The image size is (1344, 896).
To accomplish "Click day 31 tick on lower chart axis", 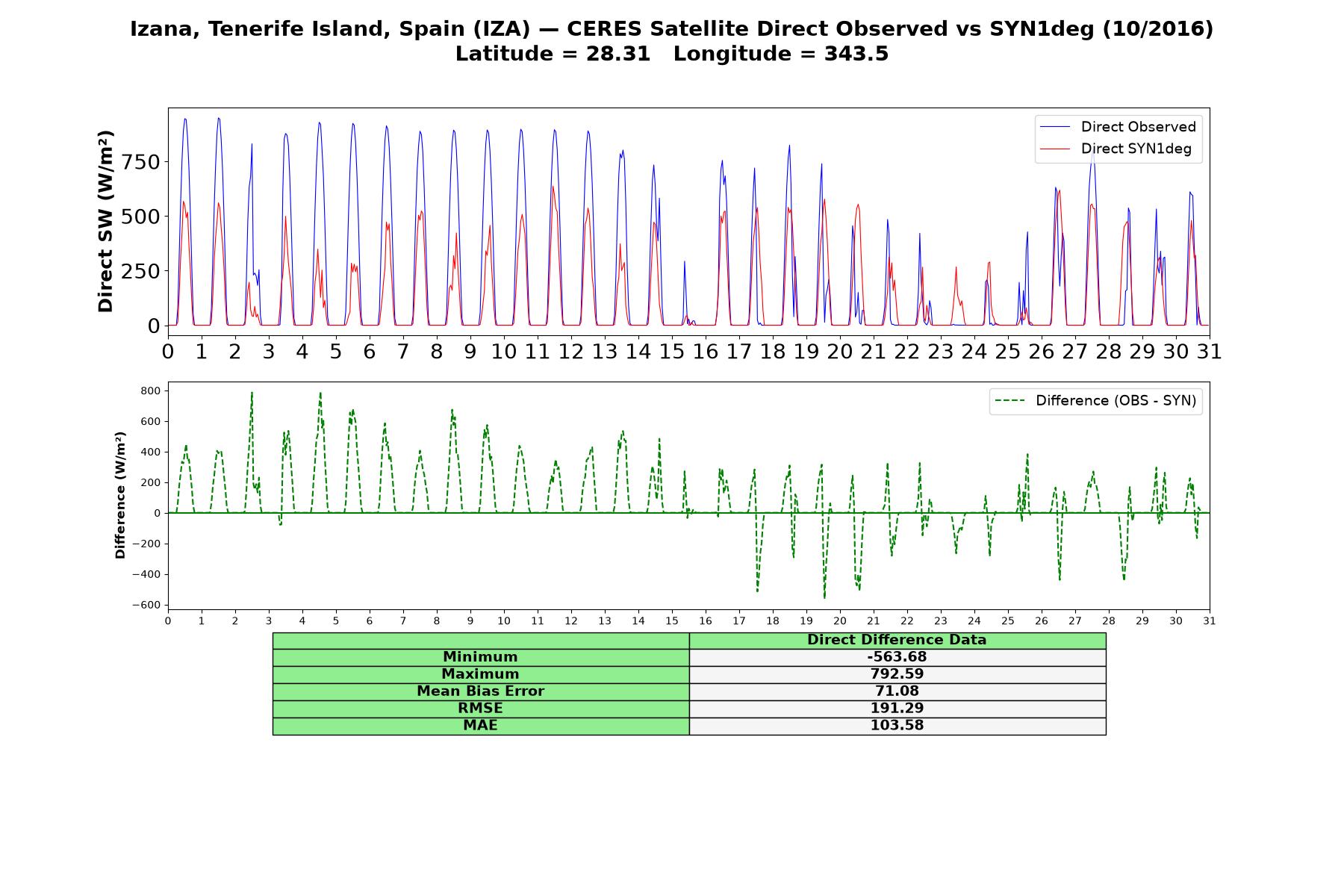I will click(1210, 621).
